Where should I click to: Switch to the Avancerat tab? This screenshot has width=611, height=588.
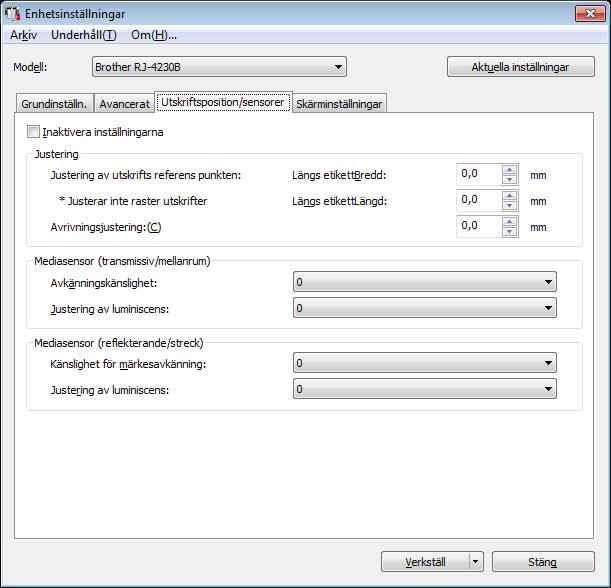124,104
